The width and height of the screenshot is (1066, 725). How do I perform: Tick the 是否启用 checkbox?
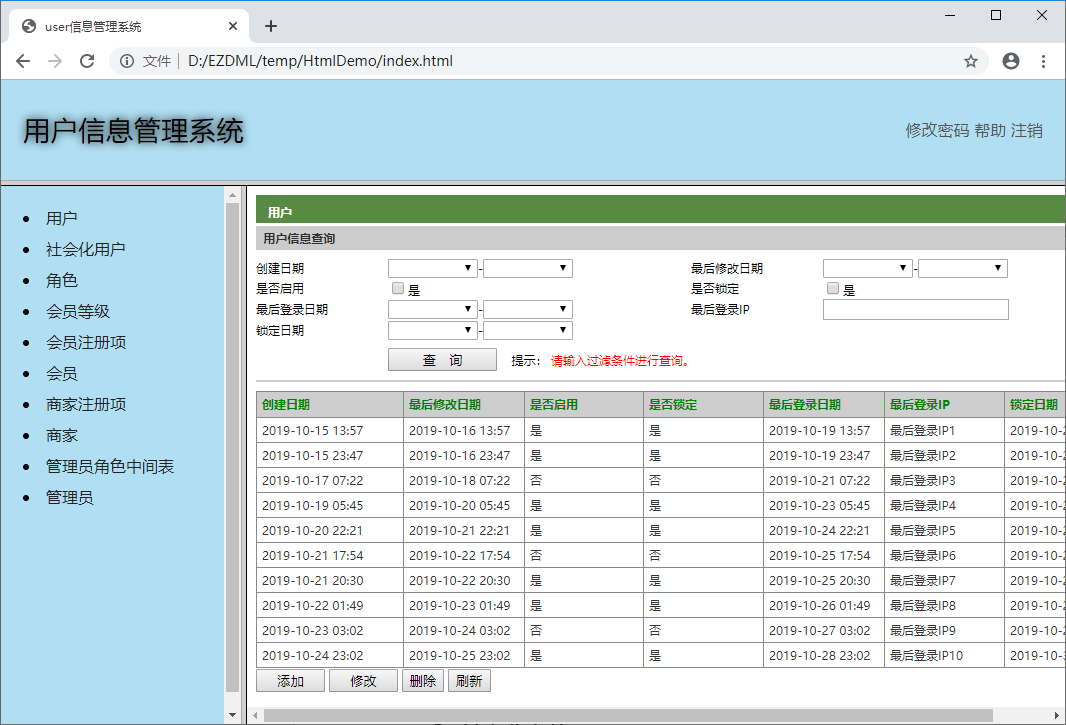point(398,288)
